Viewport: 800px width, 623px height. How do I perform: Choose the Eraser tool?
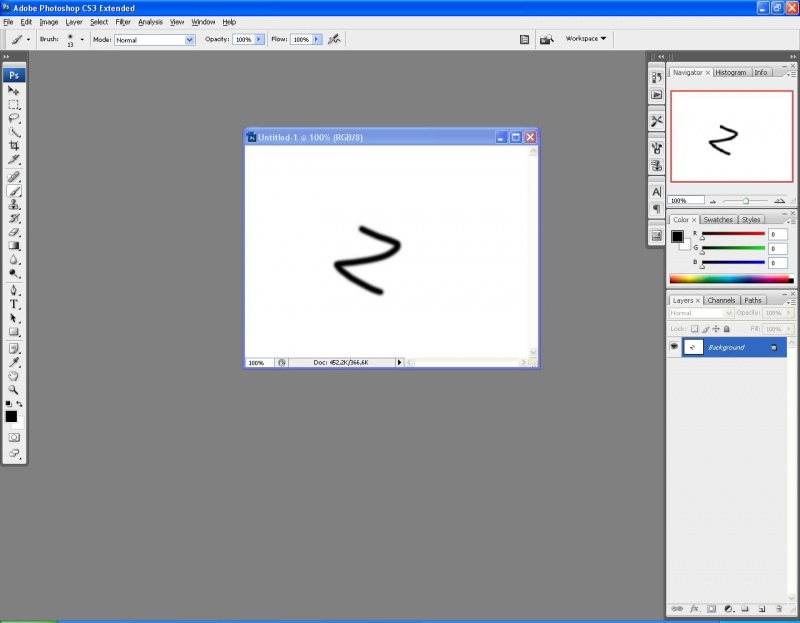pyautogui.click(x=14, y=232)
